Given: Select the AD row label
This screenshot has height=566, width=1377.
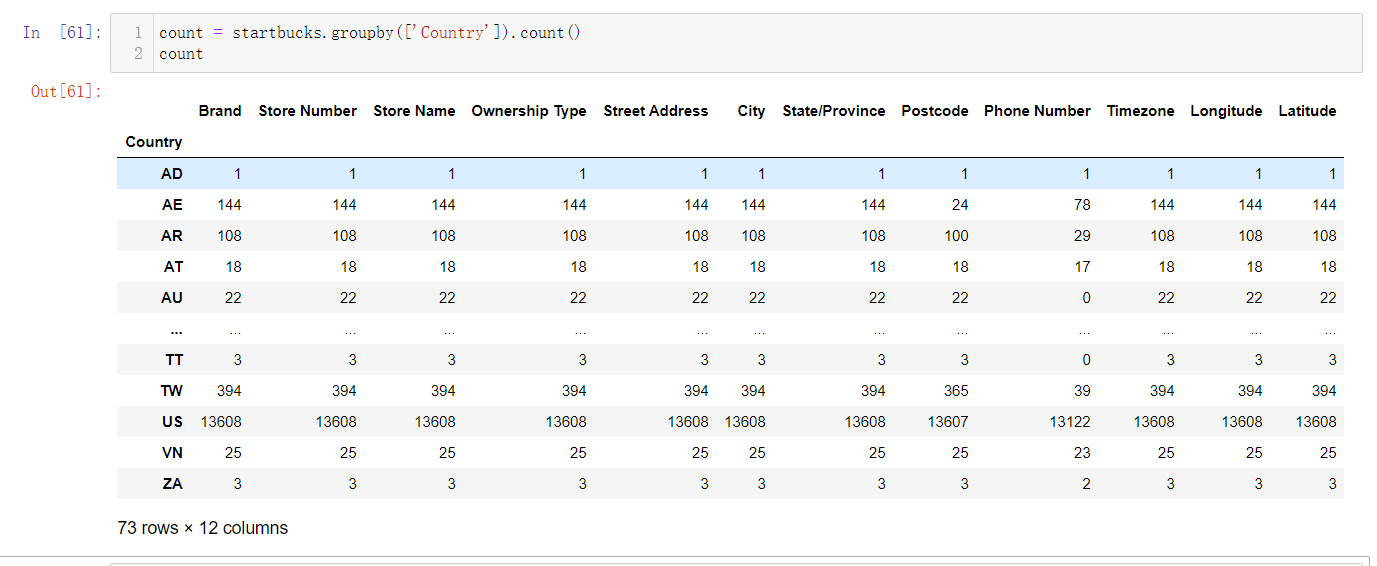Looking at the screenshot, I should click(x=172, y=174).
